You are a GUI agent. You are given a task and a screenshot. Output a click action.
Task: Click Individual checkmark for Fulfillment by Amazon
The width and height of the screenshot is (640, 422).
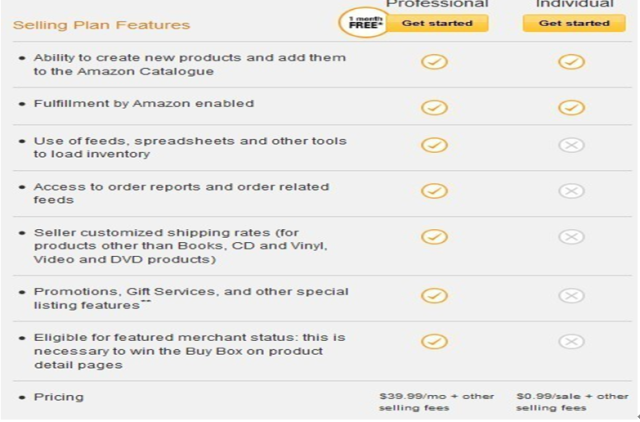coord(571,108)
